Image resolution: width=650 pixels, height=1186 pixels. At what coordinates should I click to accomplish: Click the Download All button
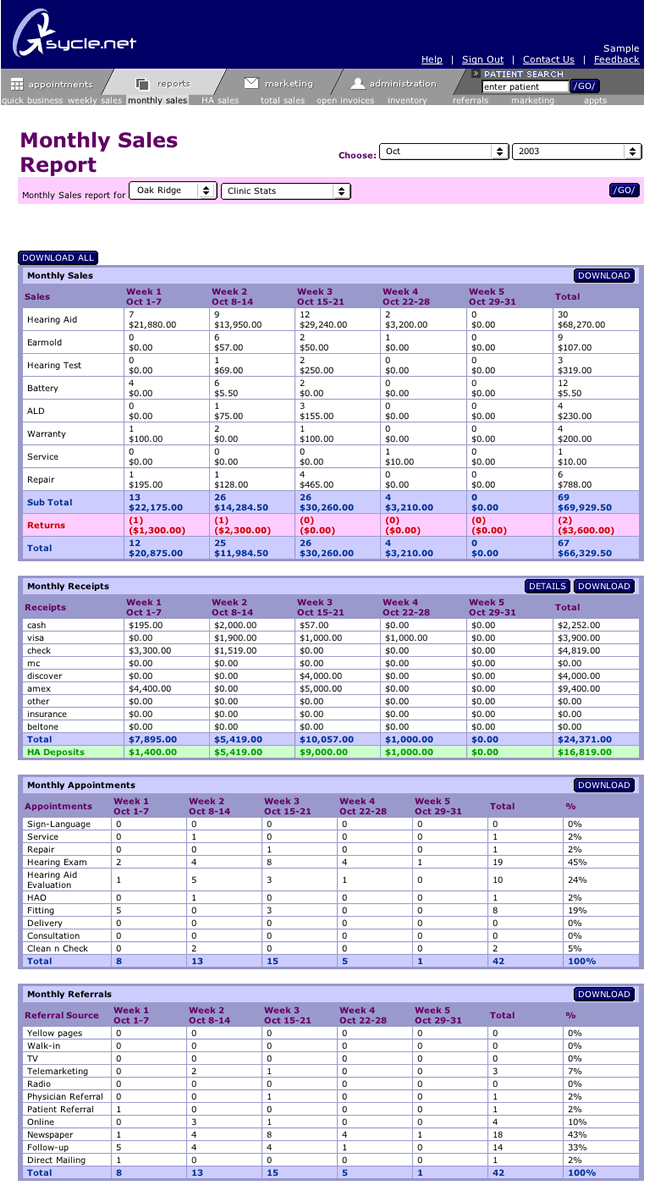58,258
